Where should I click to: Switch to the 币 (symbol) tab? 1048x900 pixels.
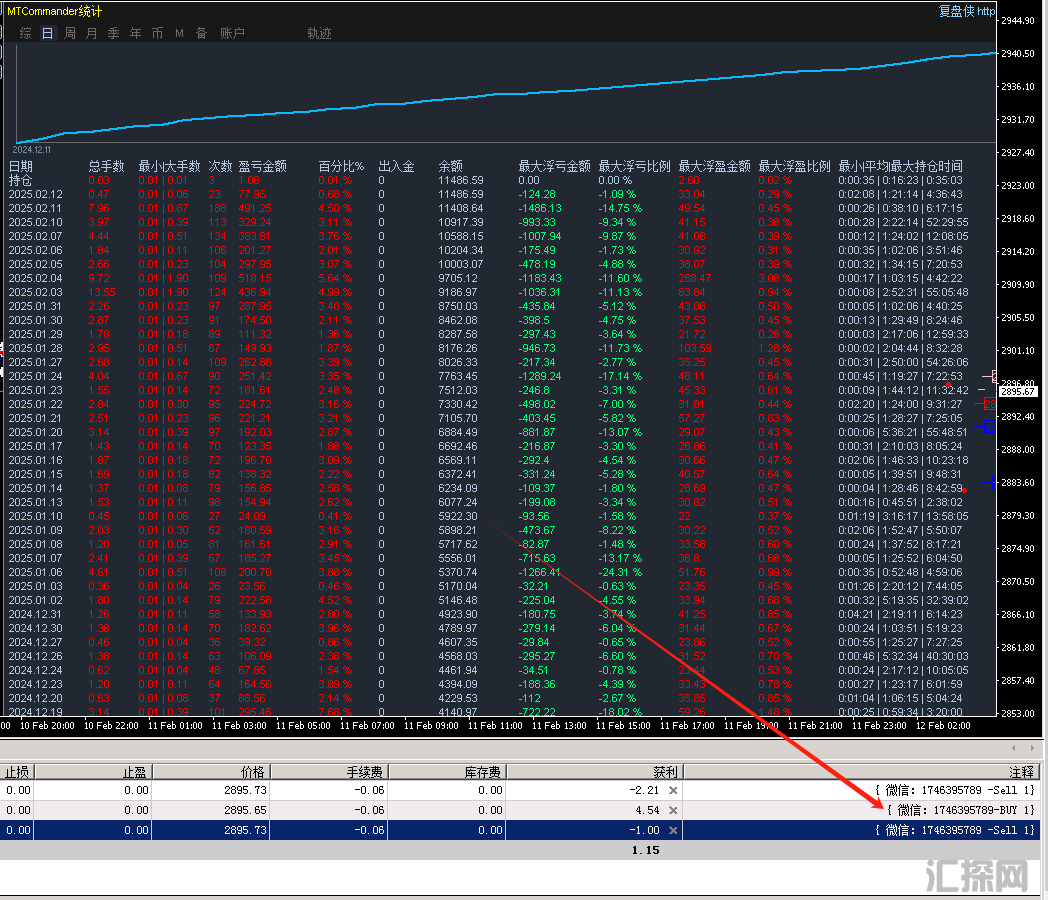157,33
